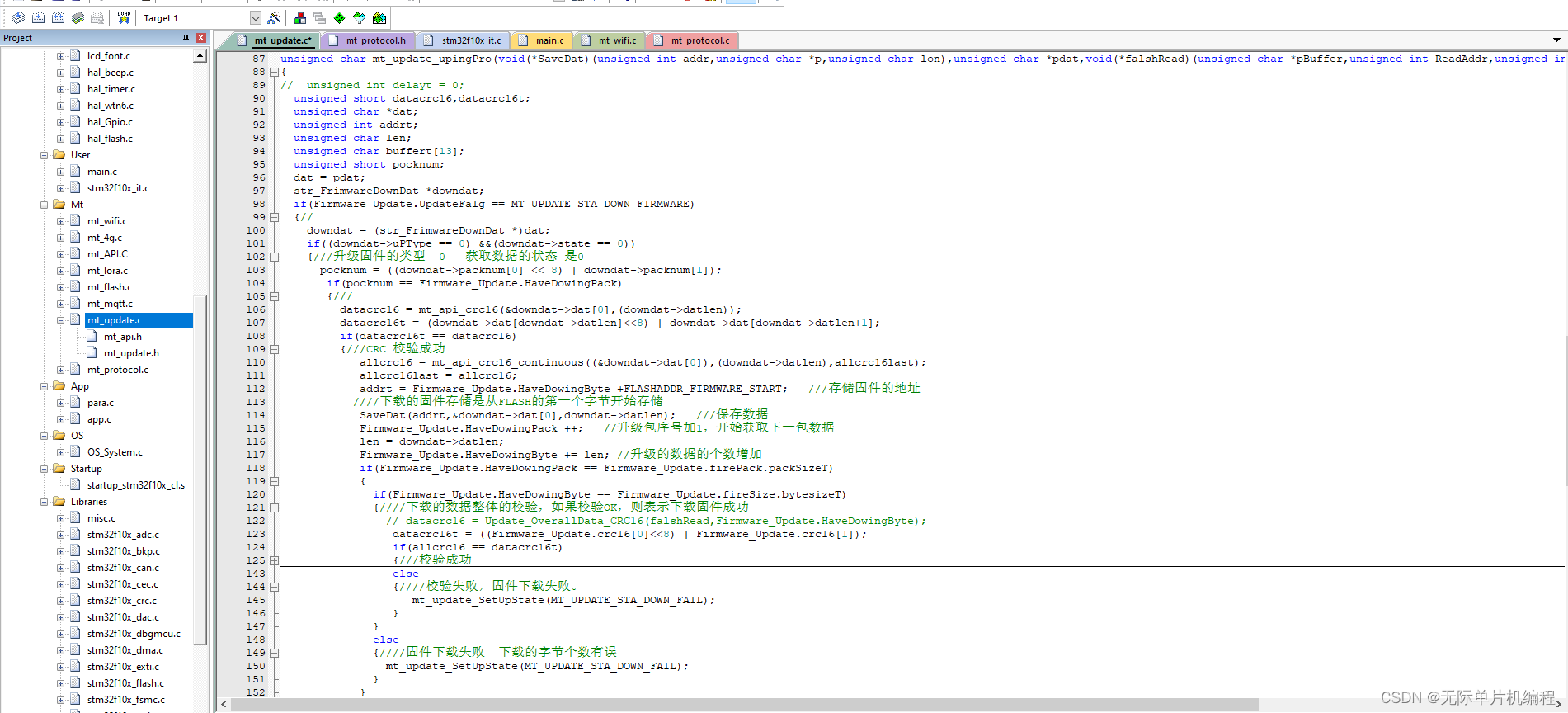This screenshot has height=713, width=1568.
Task: Switch to the main.c tab
Action: coord(542,40)
